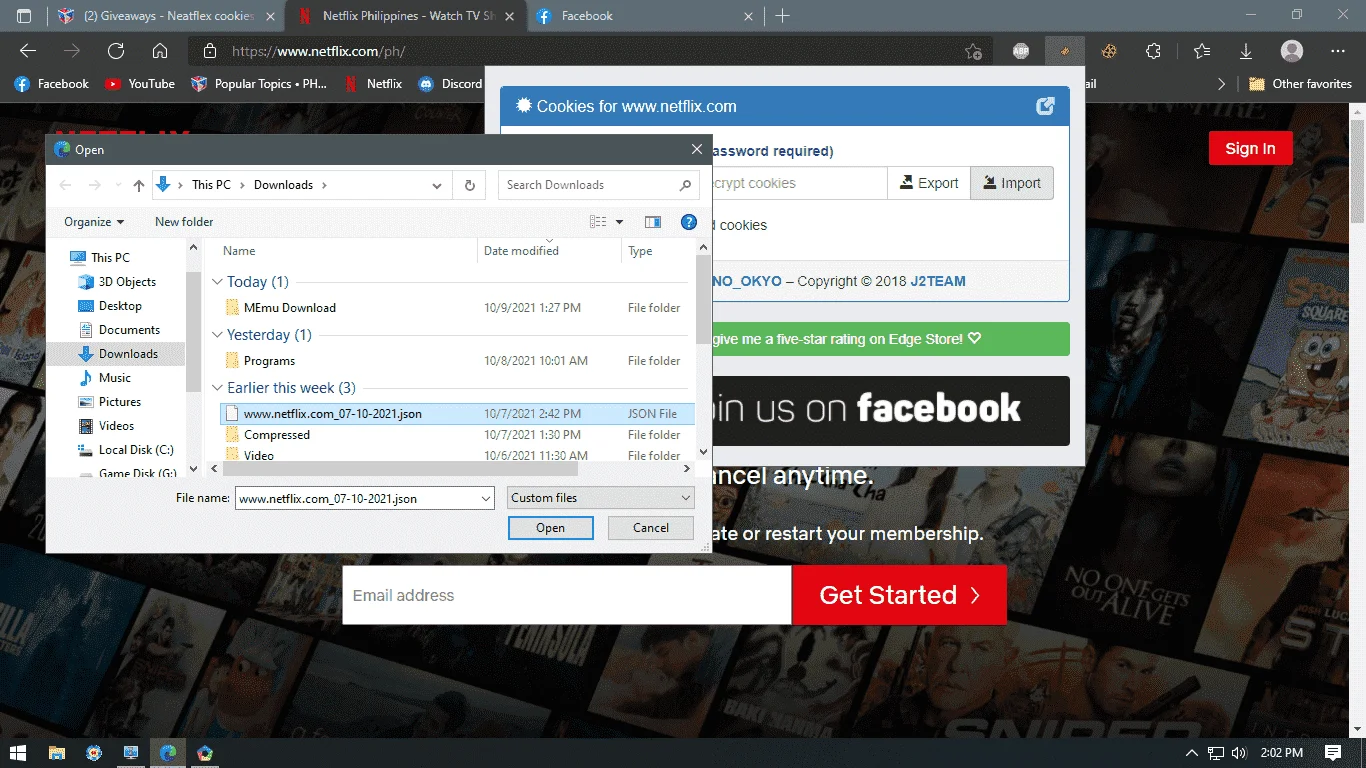The width and height of the screenshot is (1366, 768).
Task: Select the Compressed folder row
Action: click(457, 435)
